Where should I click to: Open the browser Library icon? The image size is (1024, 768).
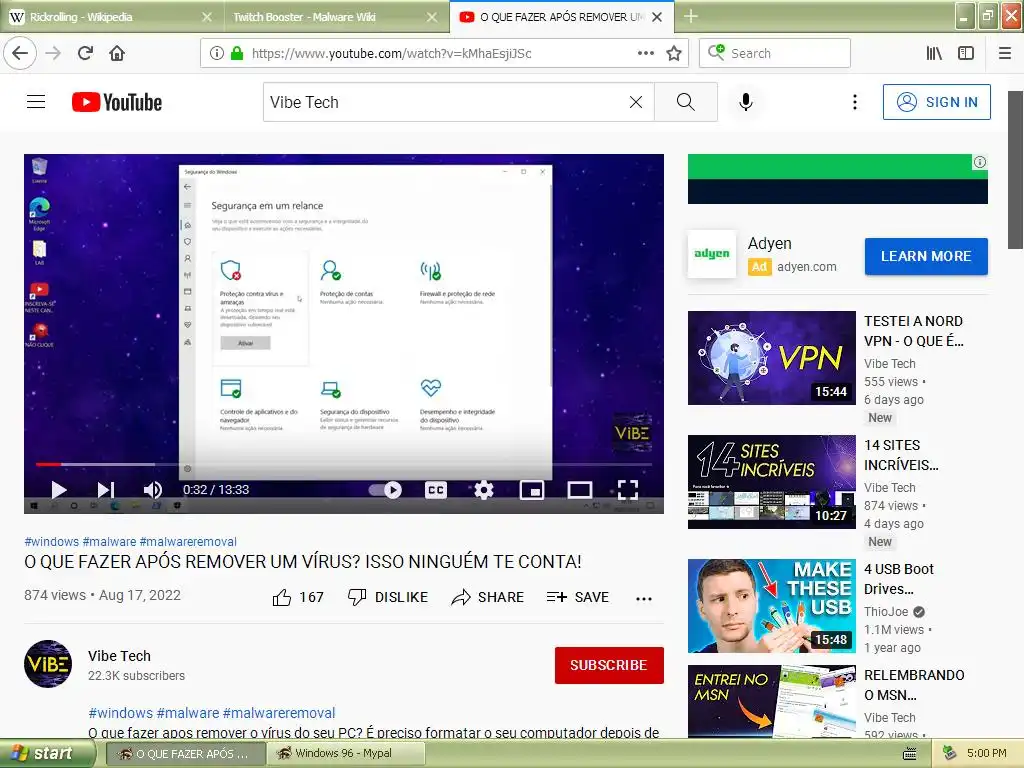click(934, 54)
